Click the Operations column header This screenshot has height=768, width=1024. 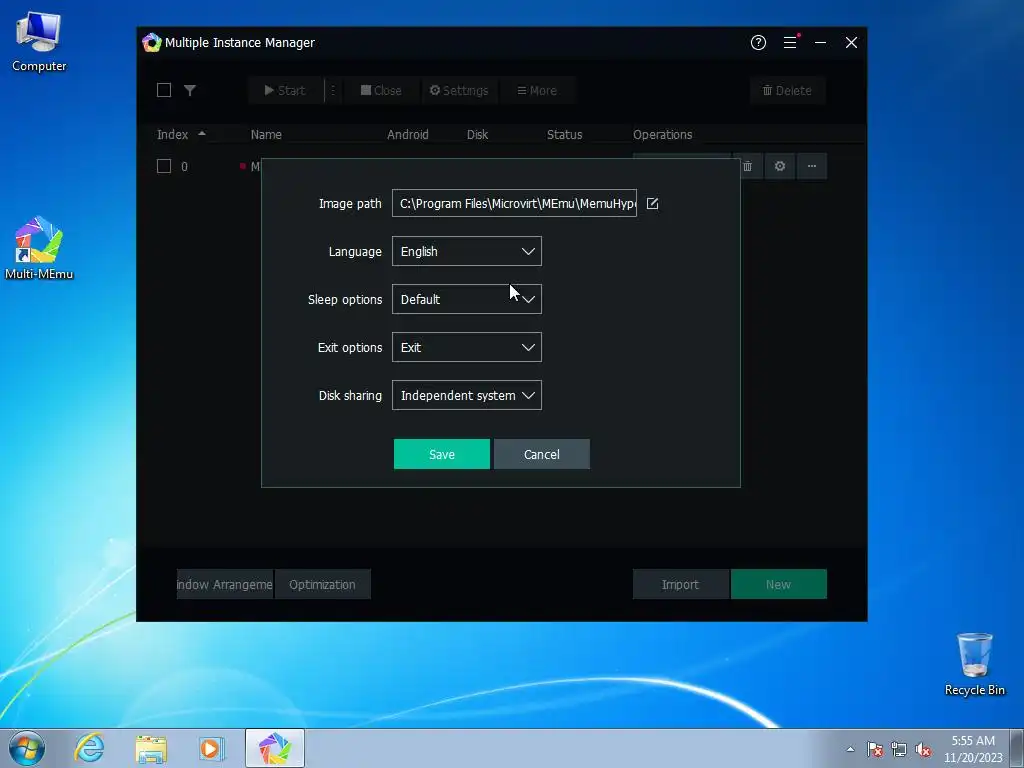(662, 135)
